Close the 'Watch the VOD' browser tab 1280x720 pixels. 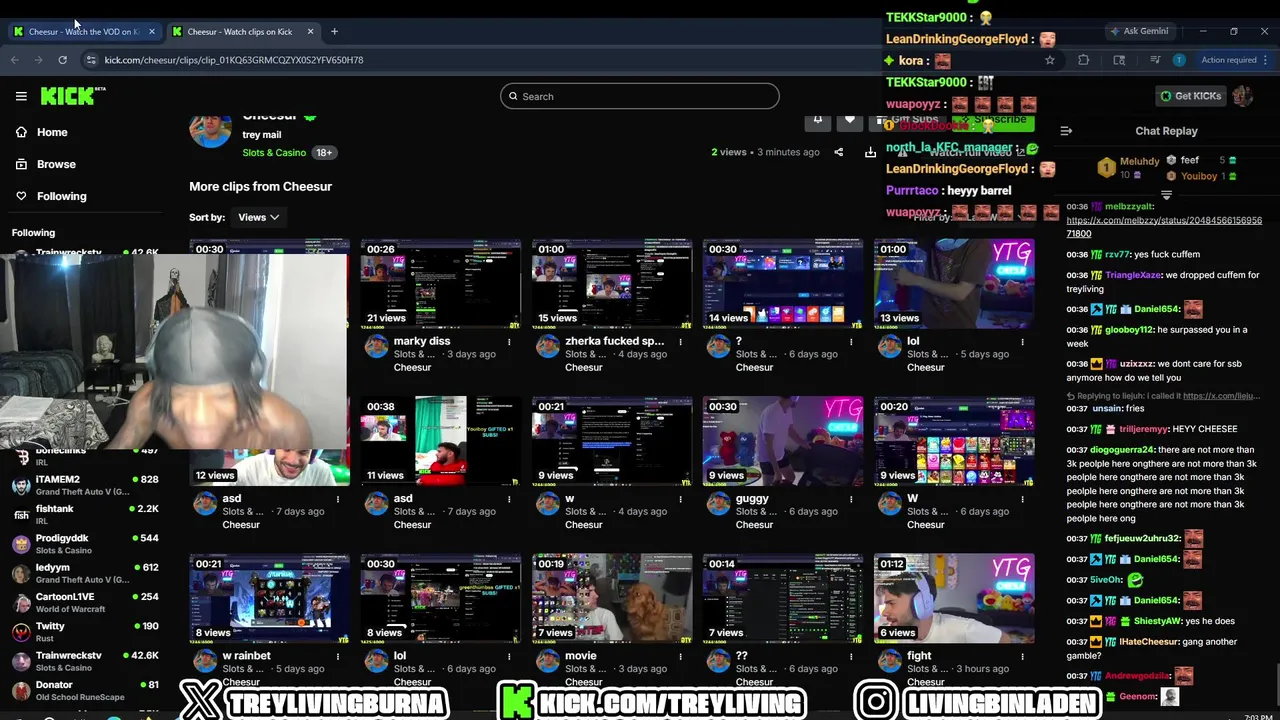click(152, 32)
